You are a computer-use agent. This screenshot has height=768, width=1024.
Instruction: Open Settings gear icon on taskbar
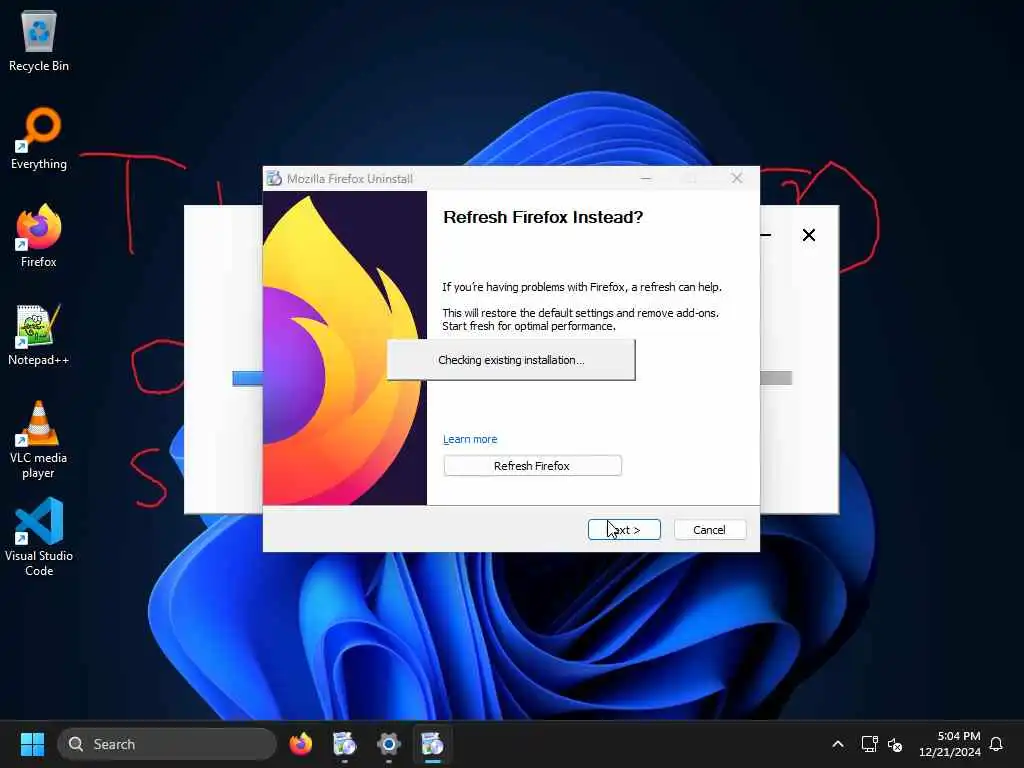click(x=389, y=744)
